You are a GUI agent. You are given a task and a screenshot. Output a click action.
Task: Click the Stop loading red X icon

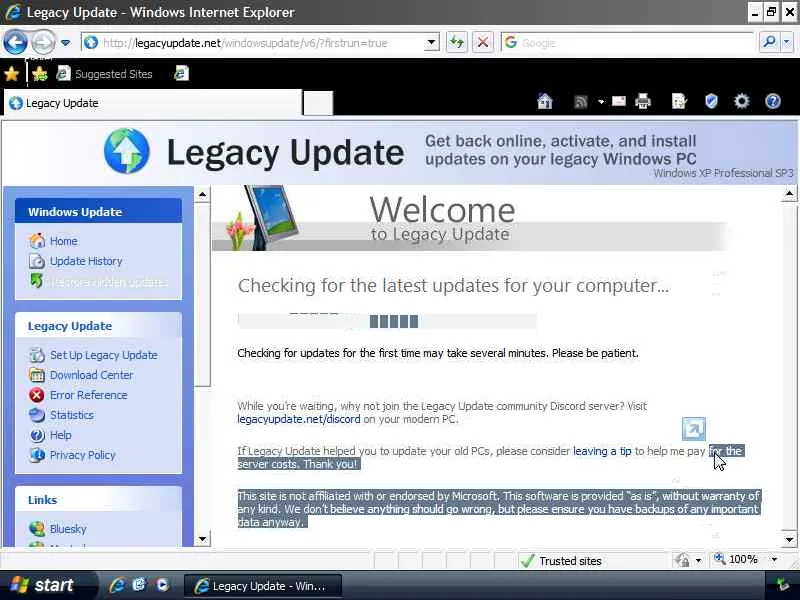coord(483,42)
